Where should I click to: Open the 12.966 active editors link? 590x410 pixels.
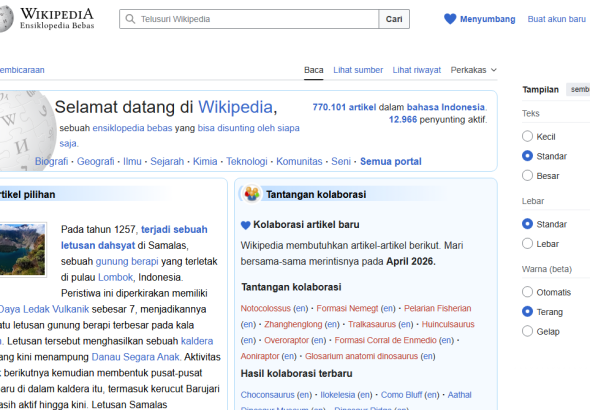[x=403, y=120]
